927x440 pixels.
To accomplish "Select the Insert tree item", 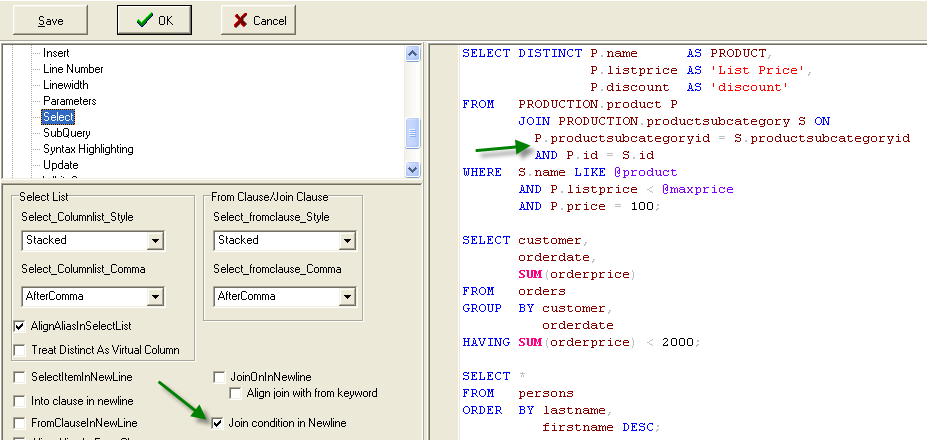I will [56, 53].
